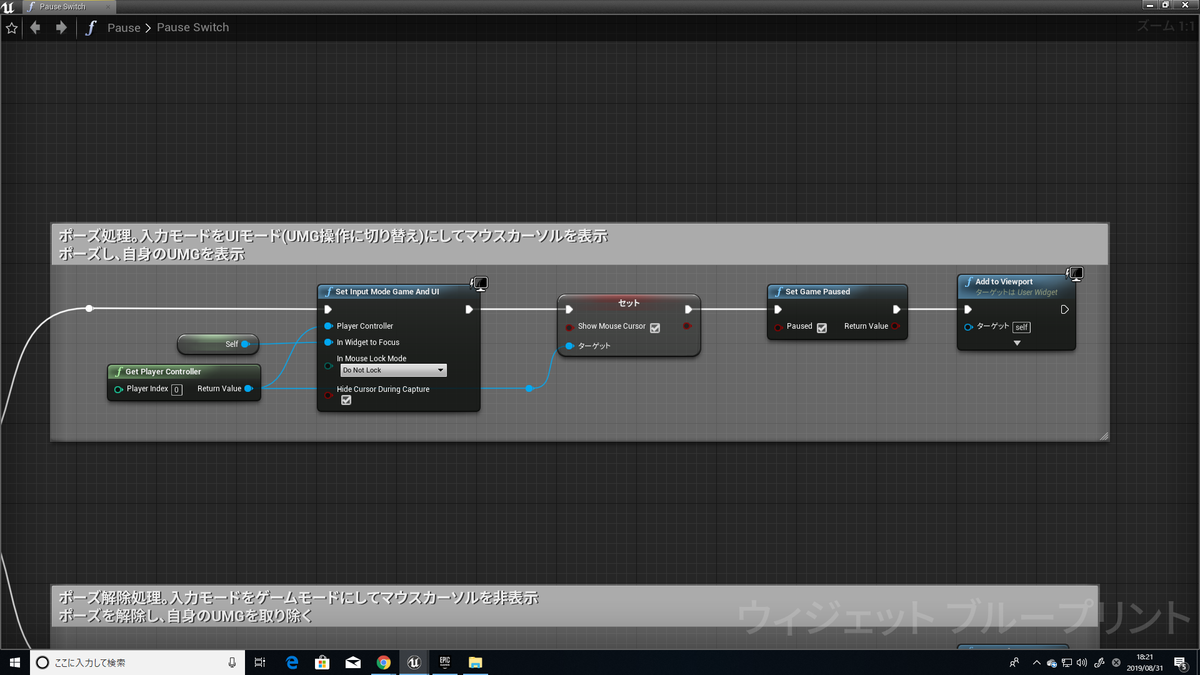Expand hidden icons in the system tray
Image resolution: width=1200 pixels, height=675 pixels.
1036,662
